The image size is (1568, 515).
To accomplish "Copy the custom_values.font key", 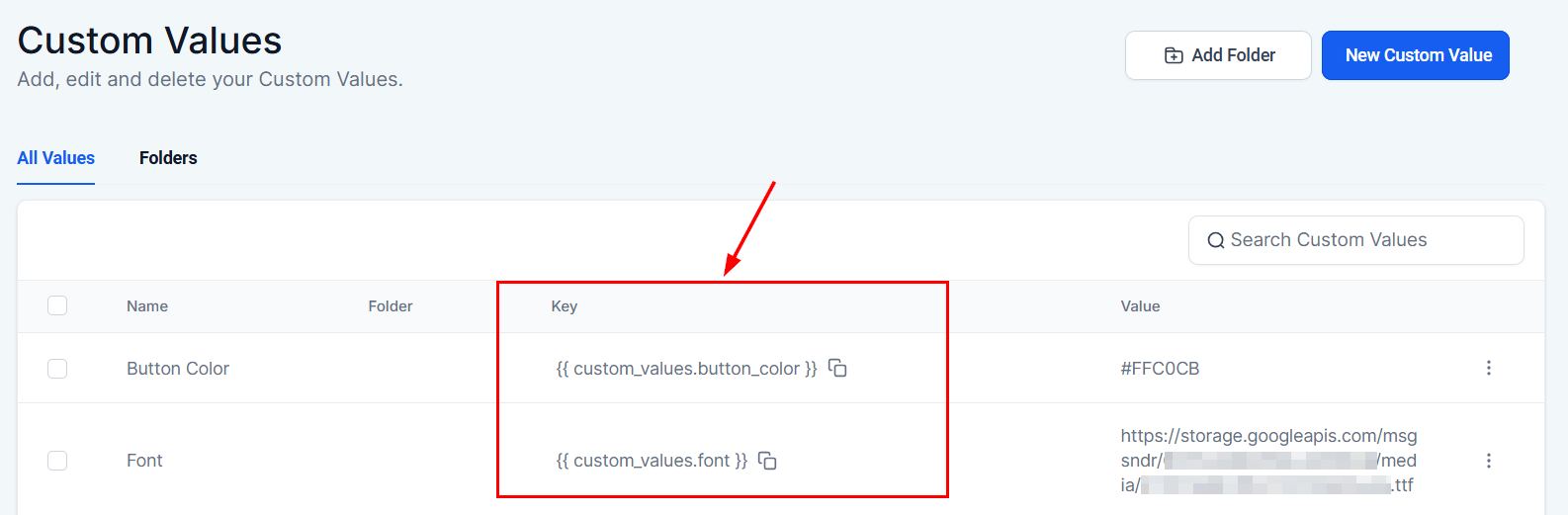I will point(767,461).
